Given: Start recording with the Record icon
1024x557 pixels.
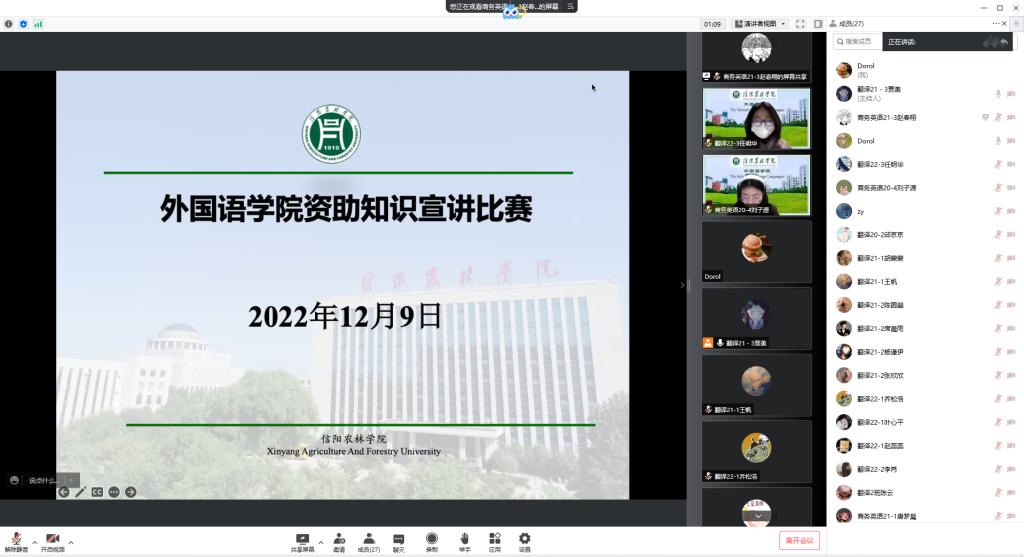Looking at the screenshot, I should tap(431, 541).
